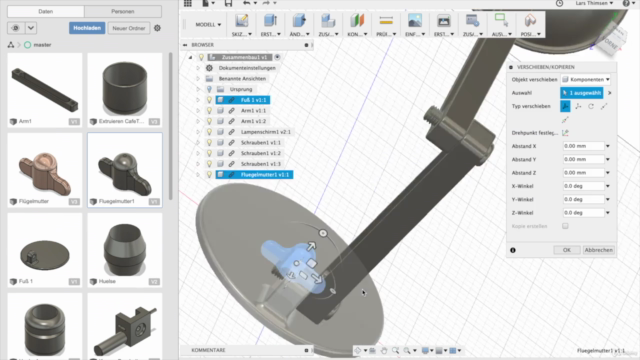Choose the point-to-point move type icon

(604, 106)
